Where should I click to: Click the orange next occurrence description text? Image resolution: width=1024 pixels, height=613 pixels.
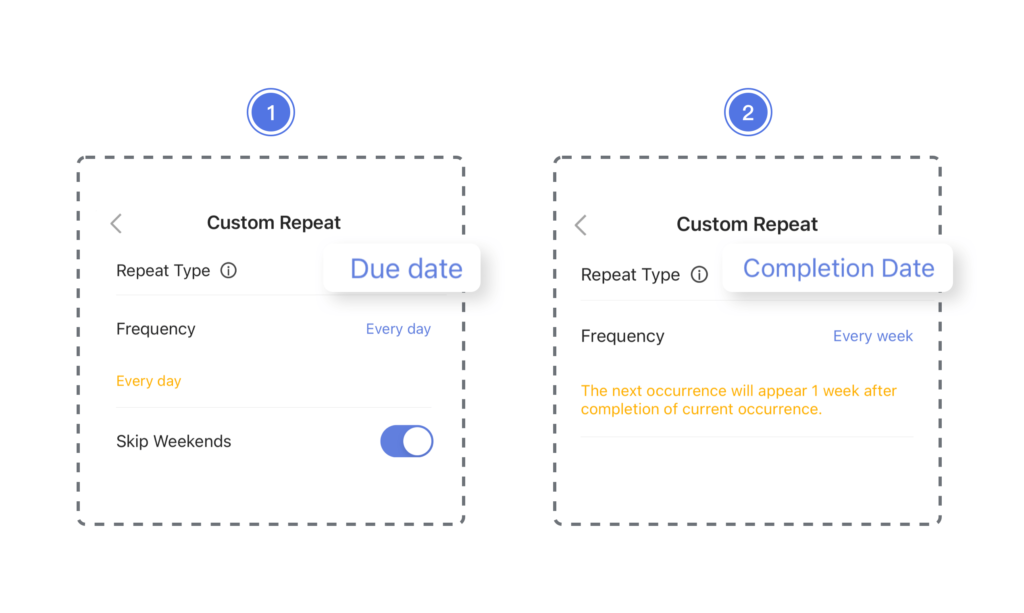point(738,399)
